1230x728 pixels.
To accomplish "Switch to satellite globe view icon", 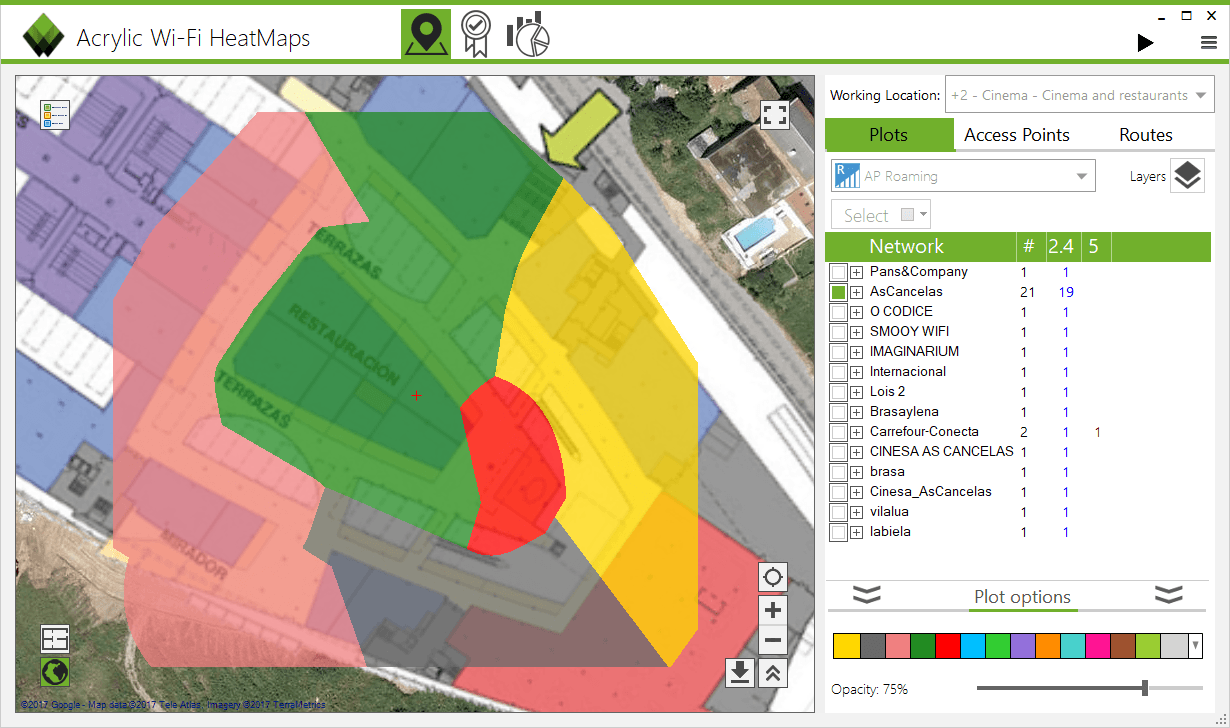I will 55,671.
